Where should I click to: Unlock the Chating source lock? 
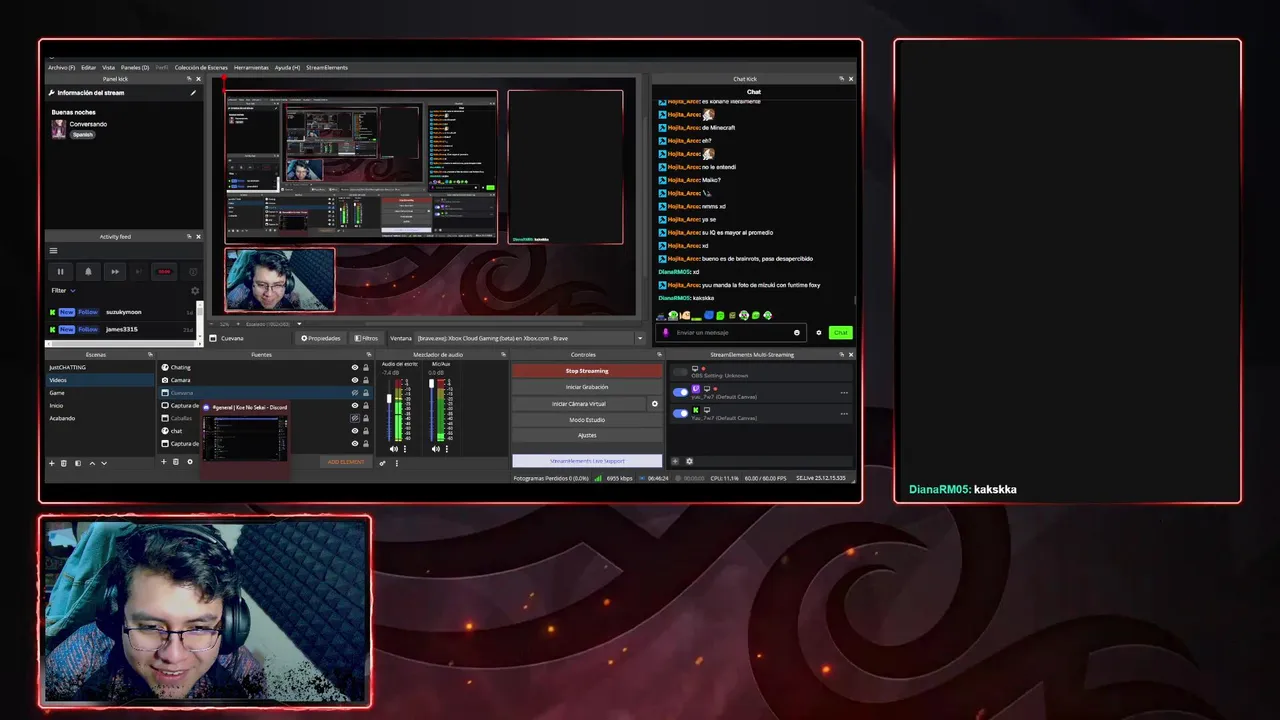(365, 367)
